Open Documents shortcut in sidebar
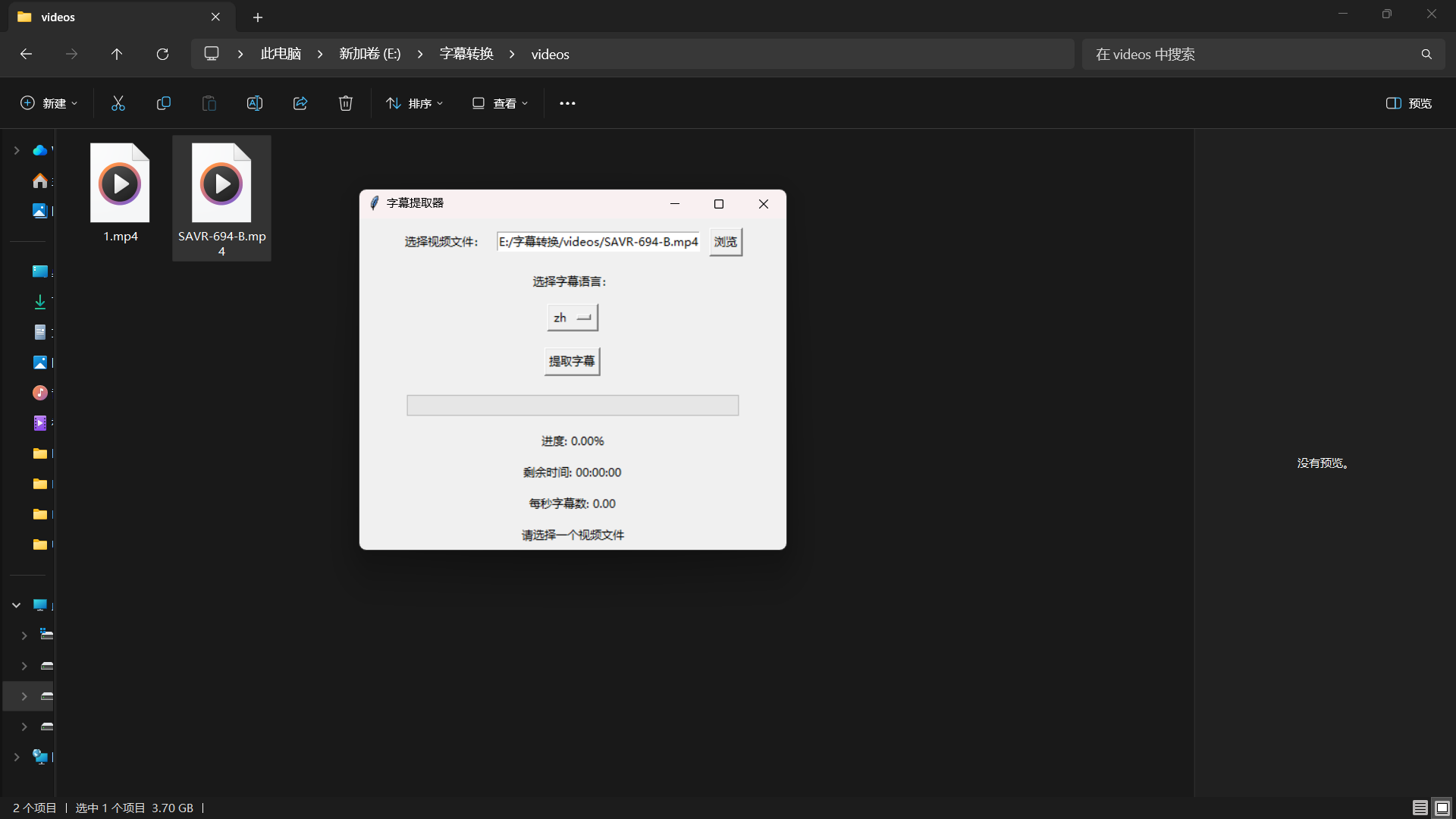Screen dimensions: 1456x819 (40, 332)
